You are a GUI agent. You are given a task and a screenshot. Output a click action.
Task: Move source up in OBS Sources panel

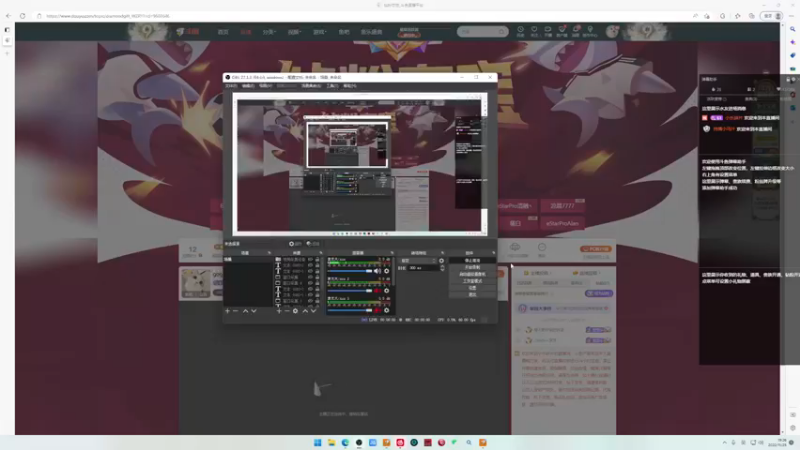[x=305, y=311]
